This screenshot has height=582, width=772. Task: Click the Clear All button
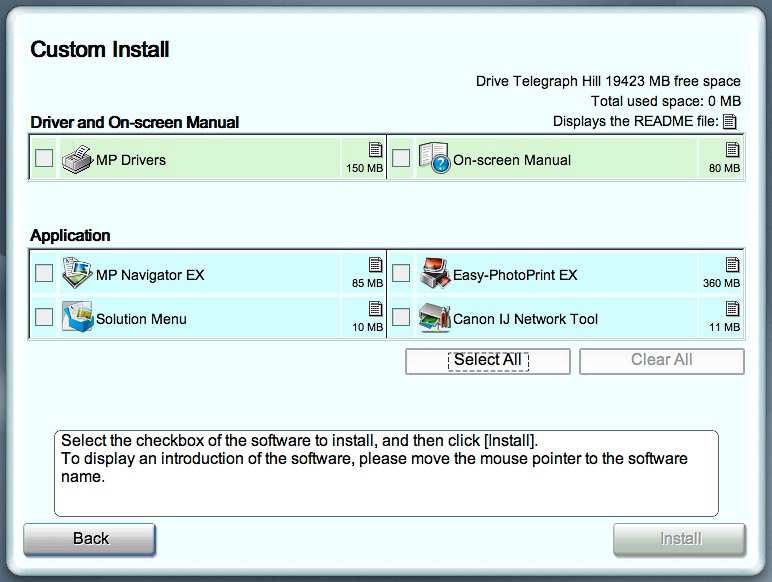(661, 360)
